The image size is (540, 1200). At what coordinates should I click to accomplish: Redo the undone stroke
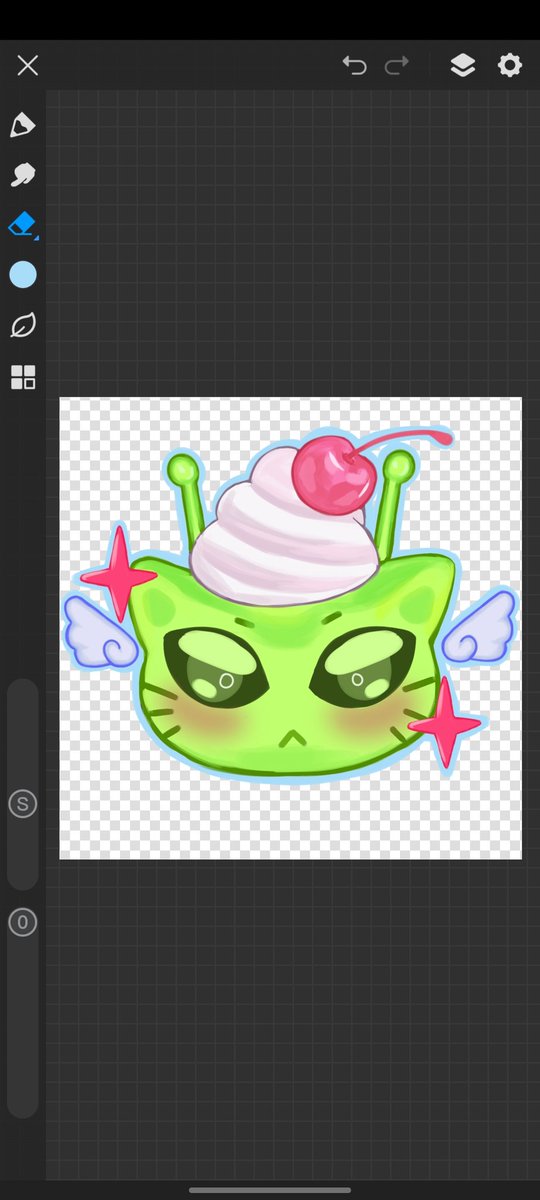[x=397, y=66]
